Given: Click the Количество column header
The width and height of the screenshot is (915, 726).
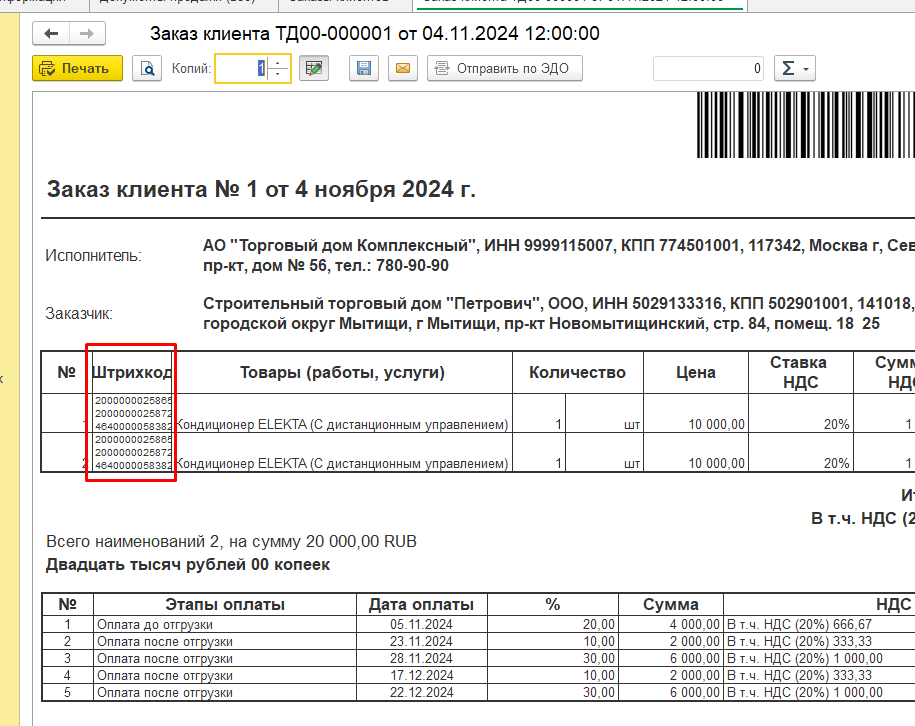Looking at the screenshot, I should pos(578,372).
